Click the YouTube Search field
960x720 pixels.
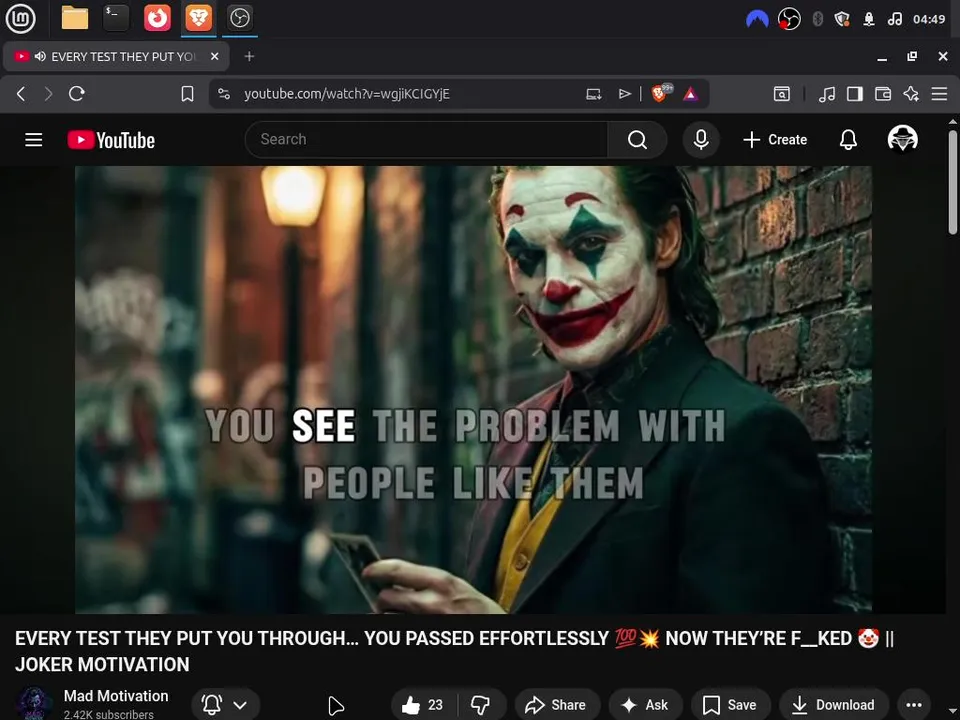pyautogui.click(x=426, y=140)
